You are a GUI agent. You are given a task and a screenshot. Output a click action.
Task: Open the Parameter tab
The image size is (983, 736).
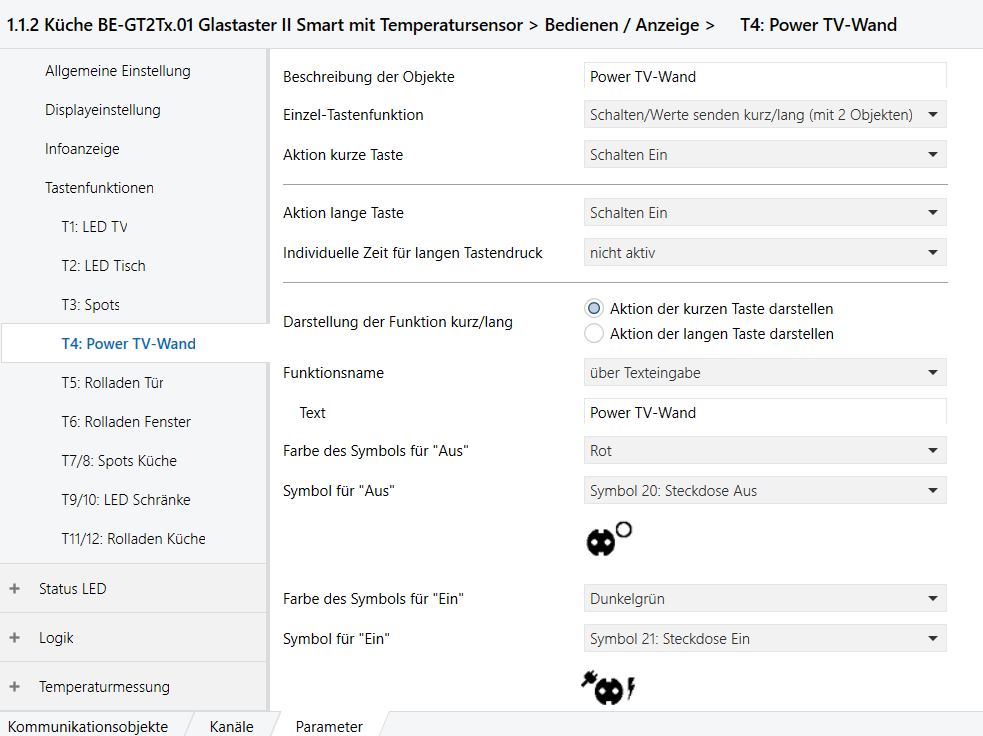[329, 727]
